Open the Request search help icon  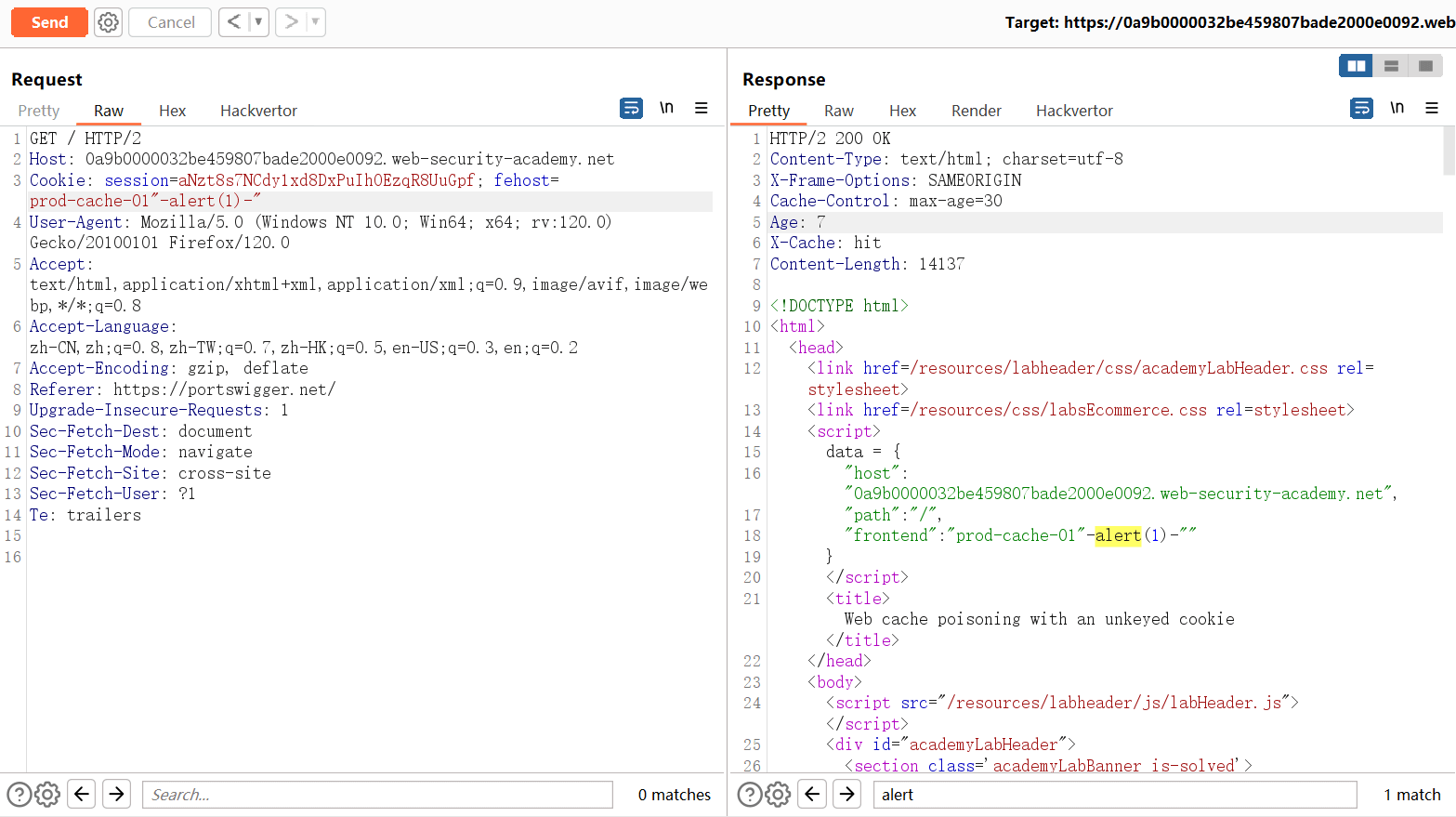19,794
